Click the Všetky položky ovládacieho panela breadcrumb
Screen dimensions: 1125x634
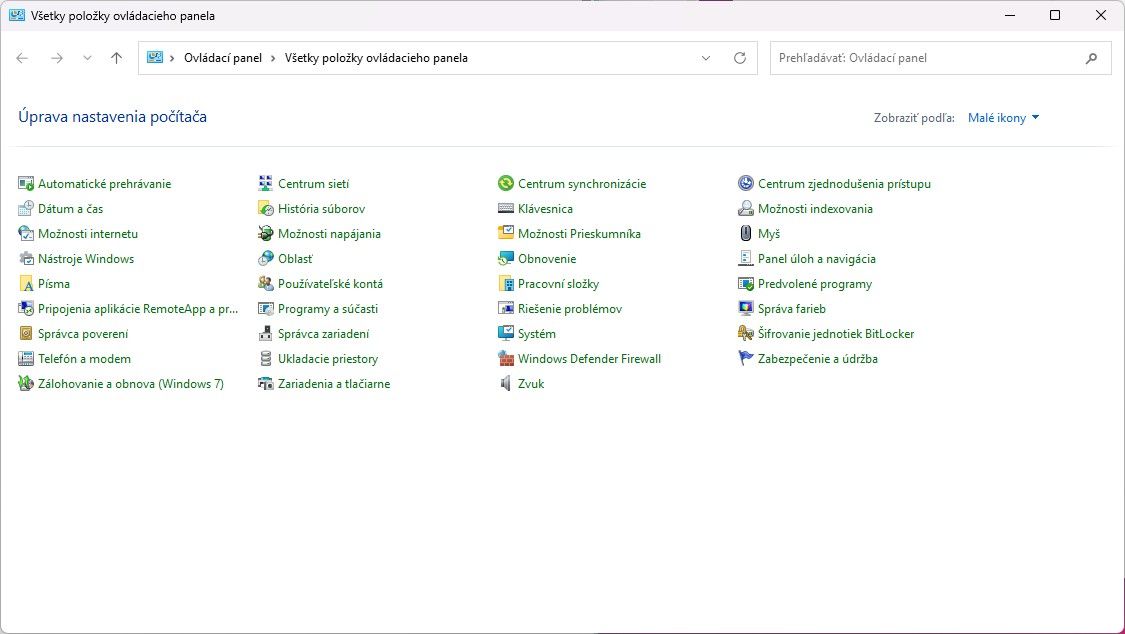376,58
